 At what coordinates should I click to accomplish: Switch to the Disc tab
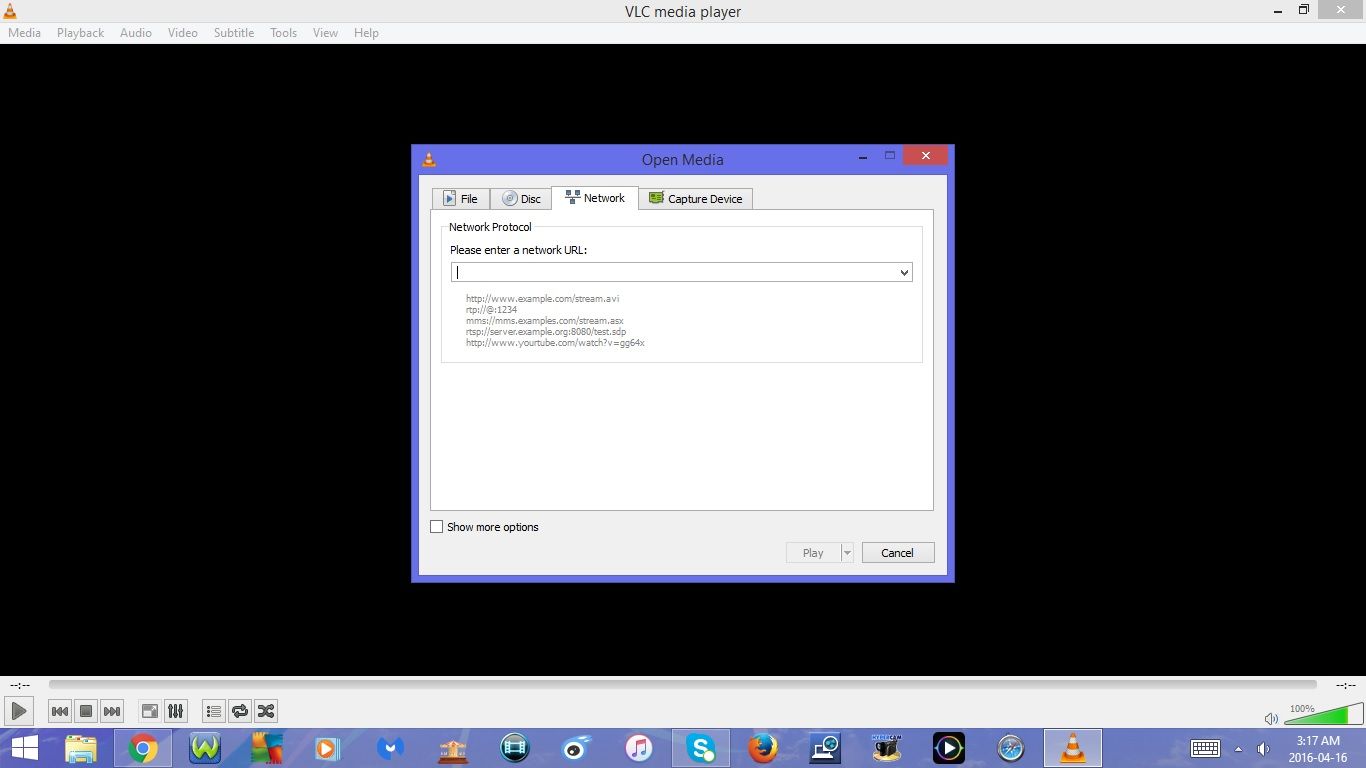521,198
